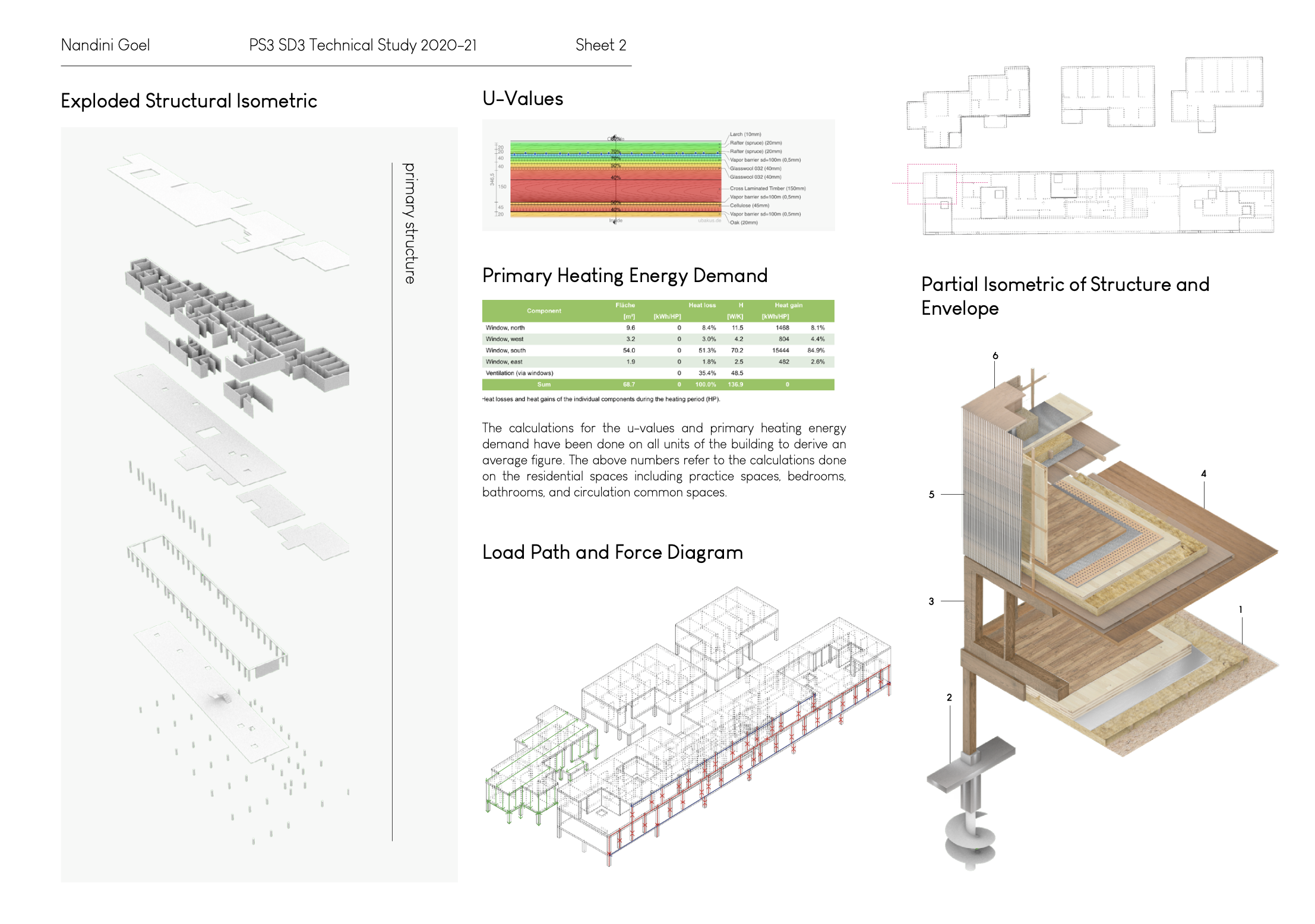Click the top-left small floor plan
The height and width of the screenshot is (924, 1315).
[x=968, y=107]
